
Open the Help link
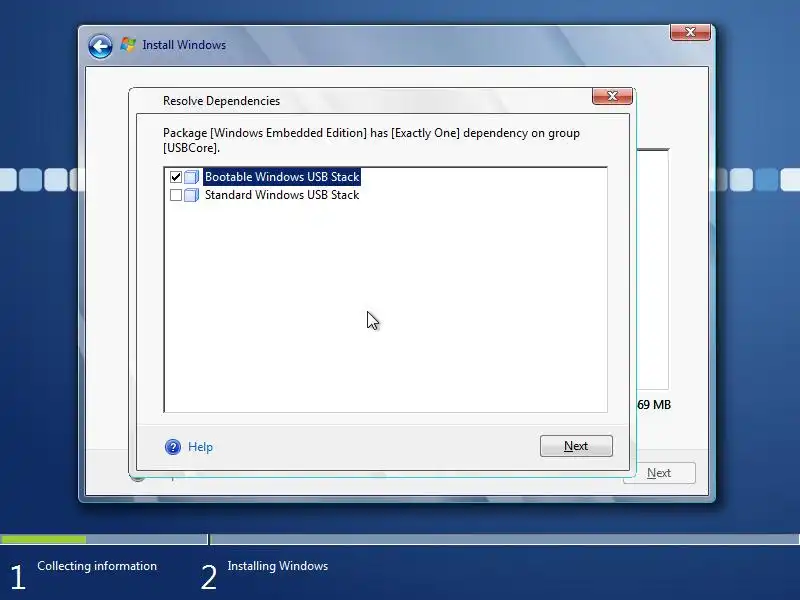click(200, 447)
